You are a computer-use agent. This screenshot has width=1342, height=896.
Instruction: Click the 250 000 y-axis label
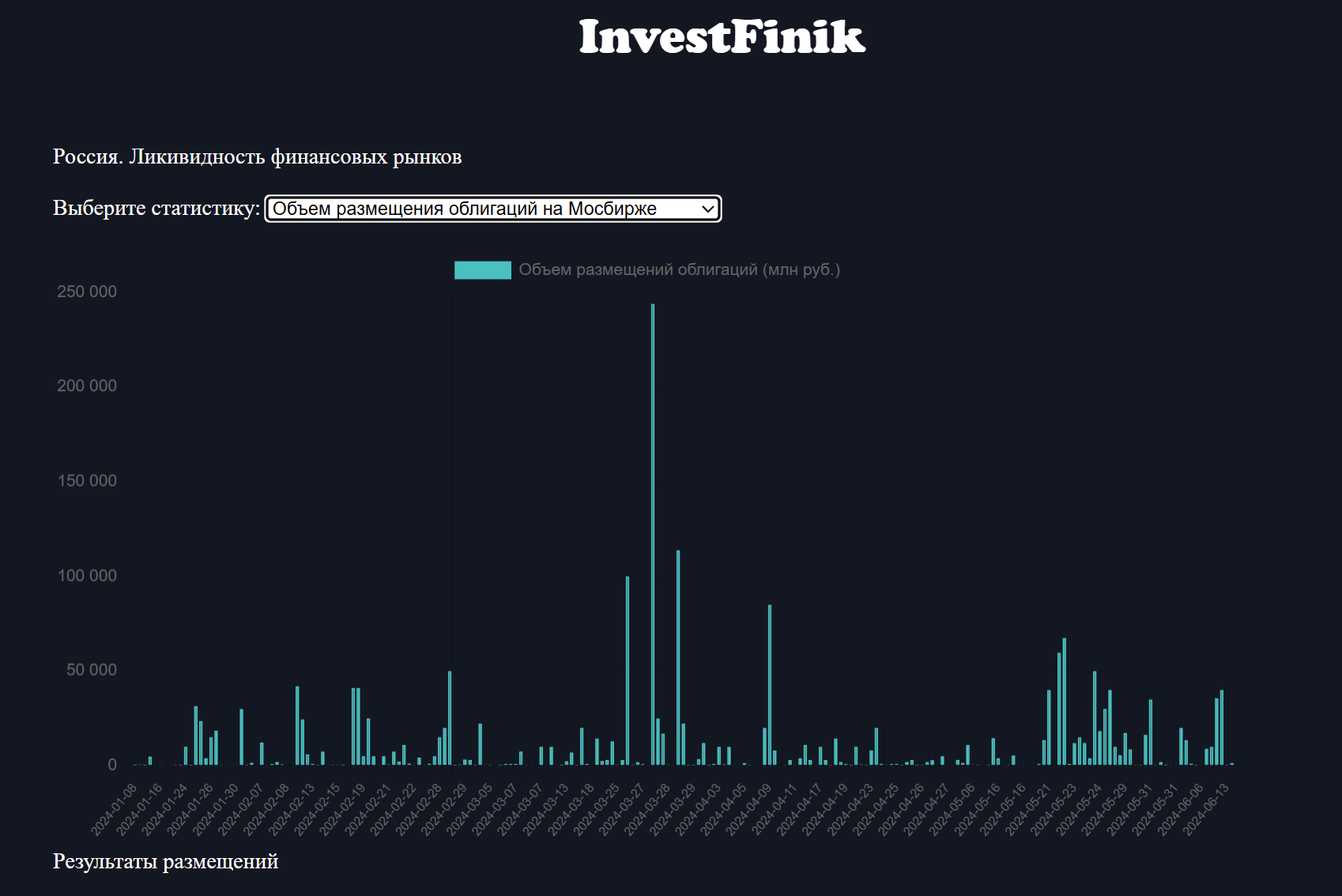point(87,292)
